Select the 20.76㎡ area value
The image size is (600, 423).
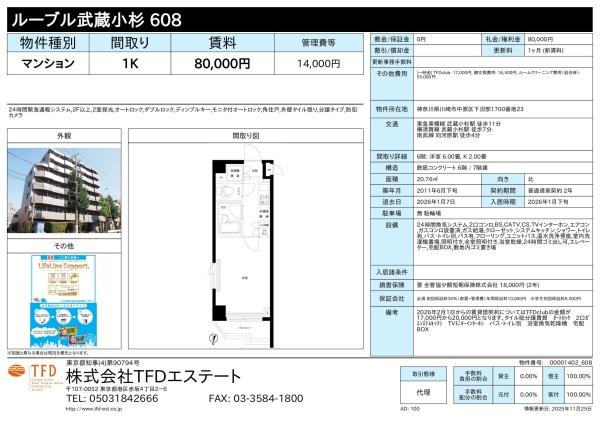pos(427,179)
